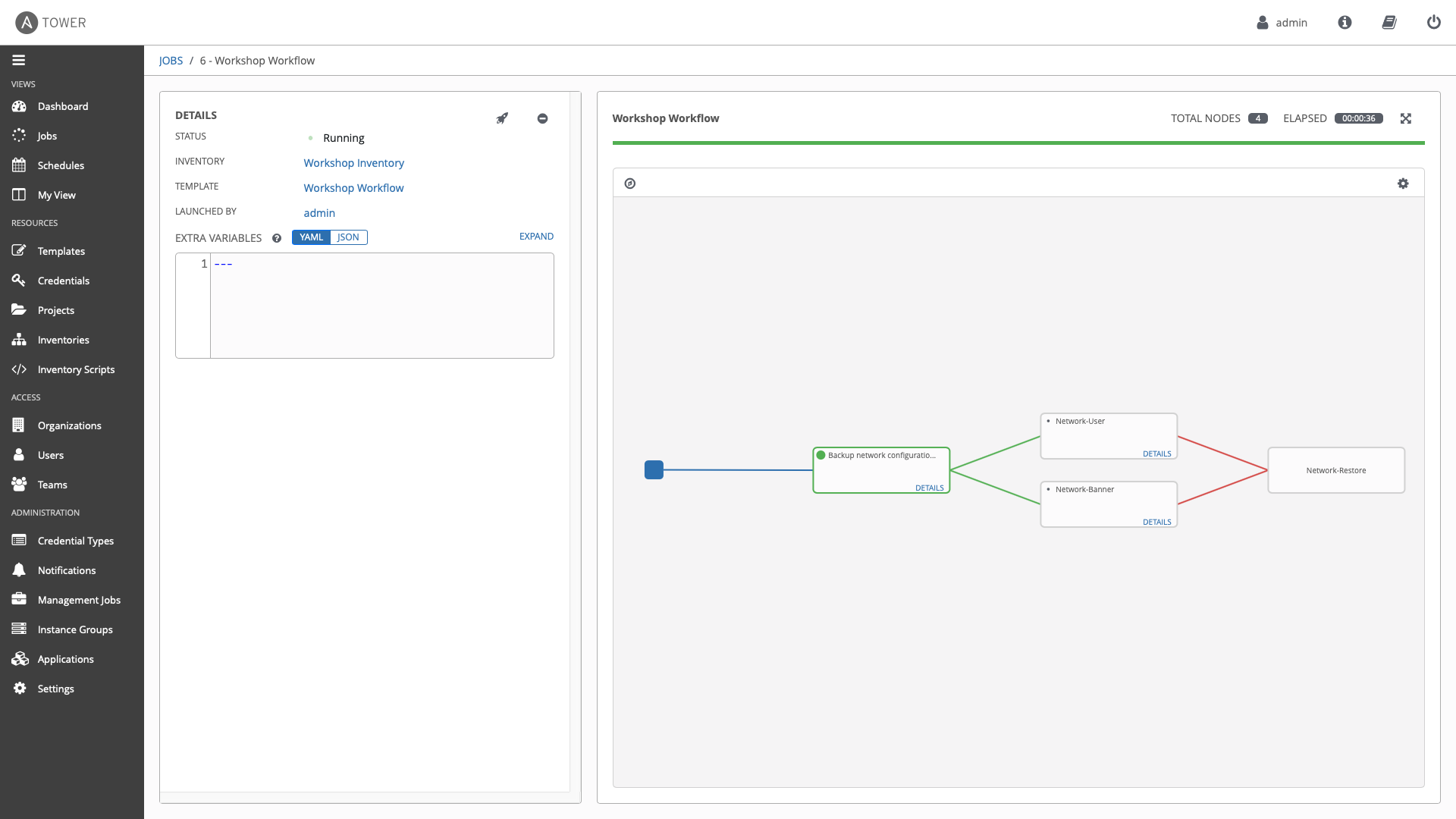Image resolution: width=1456 pixels, height=819 pixels.
Task: Toggle the hamburger sidebar menu
Action: 19,60
